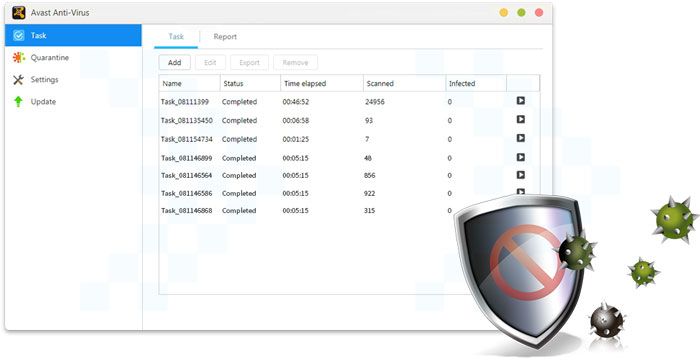Screen dimensions: 700x360
Task: Run Task_08111399 with its play icon
Action: [x=521, y=100]
